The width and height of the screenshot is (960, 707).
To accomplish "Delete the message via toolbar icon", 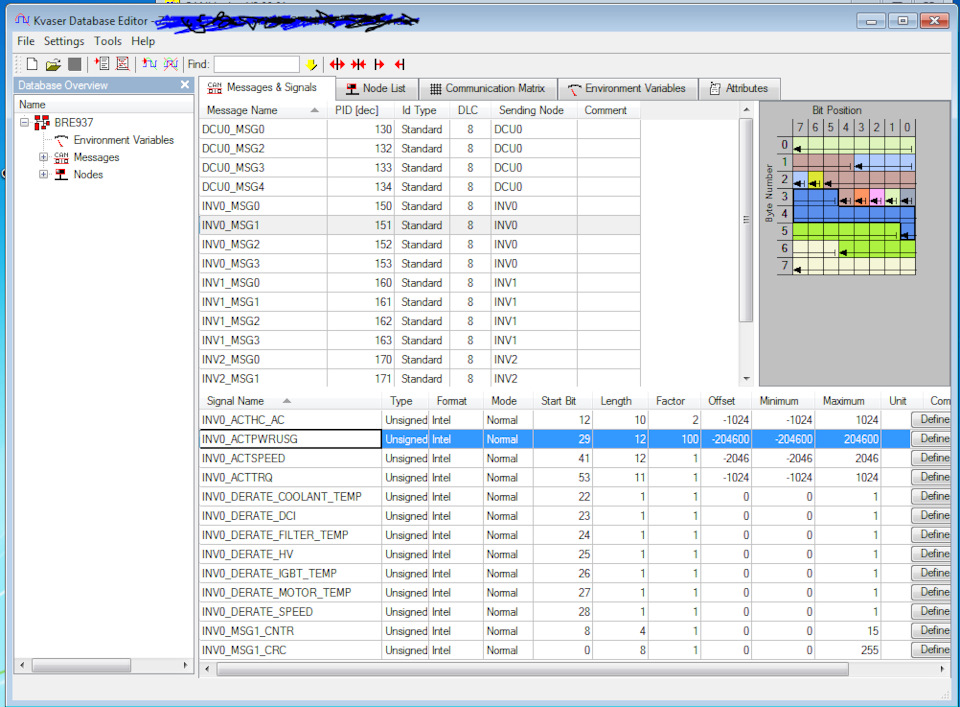I will (x=122, y=64).
